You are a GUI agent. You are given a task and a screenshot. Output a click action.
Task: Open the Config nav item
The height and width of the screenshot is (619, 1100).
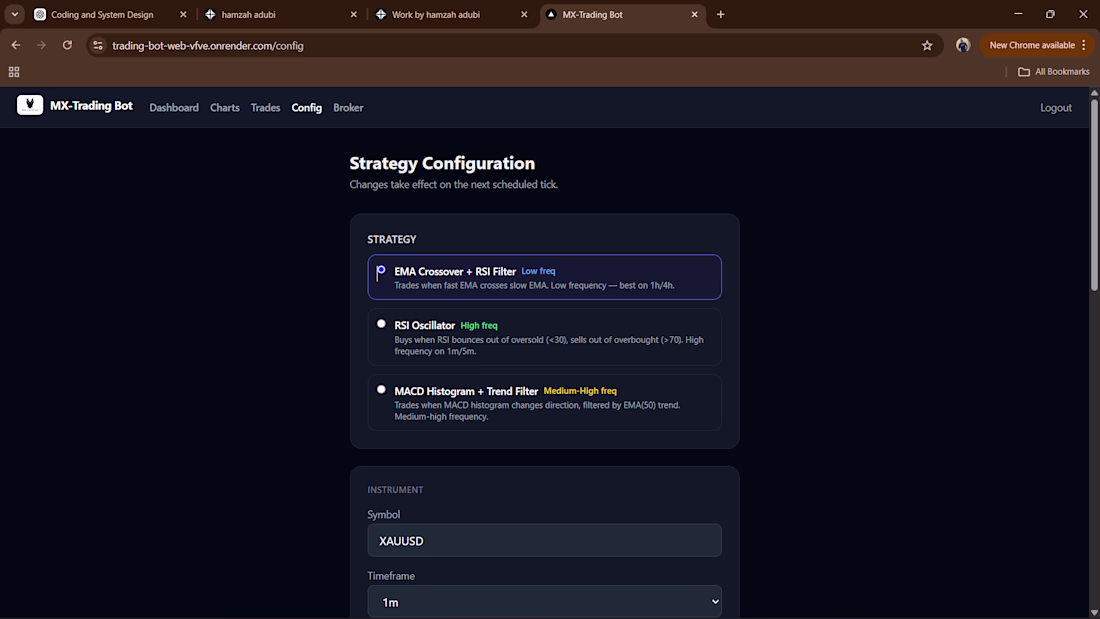(x=307, y=107)
